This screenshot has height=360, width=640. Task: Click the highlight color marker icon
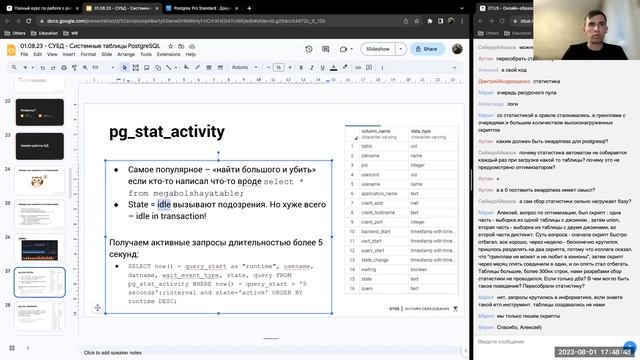coord(345,67)
